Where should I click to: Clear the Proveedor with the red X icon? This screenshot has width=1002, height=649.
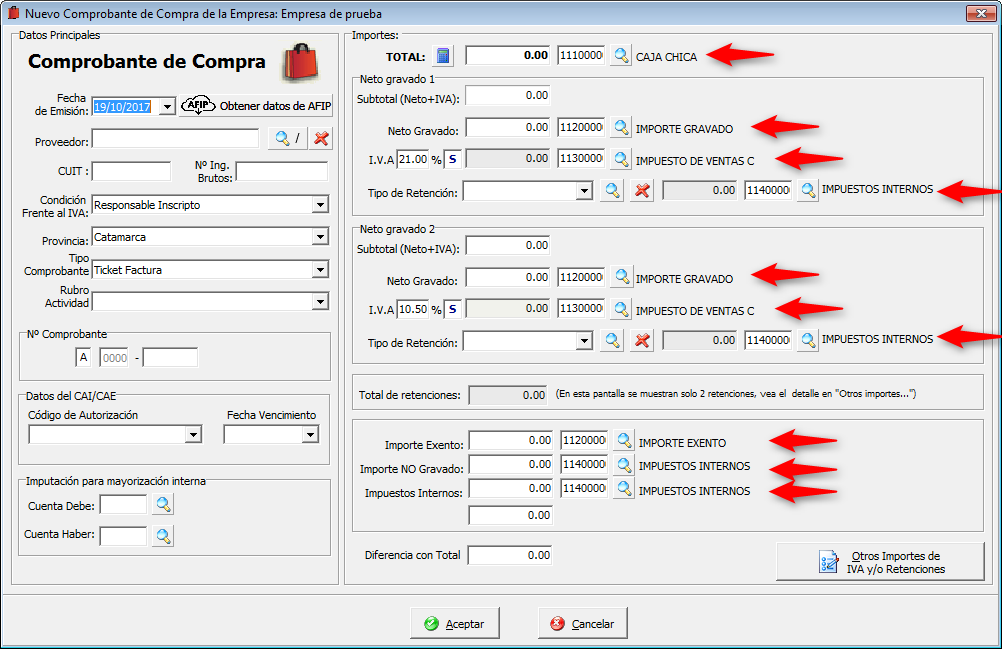click(321, 139)
